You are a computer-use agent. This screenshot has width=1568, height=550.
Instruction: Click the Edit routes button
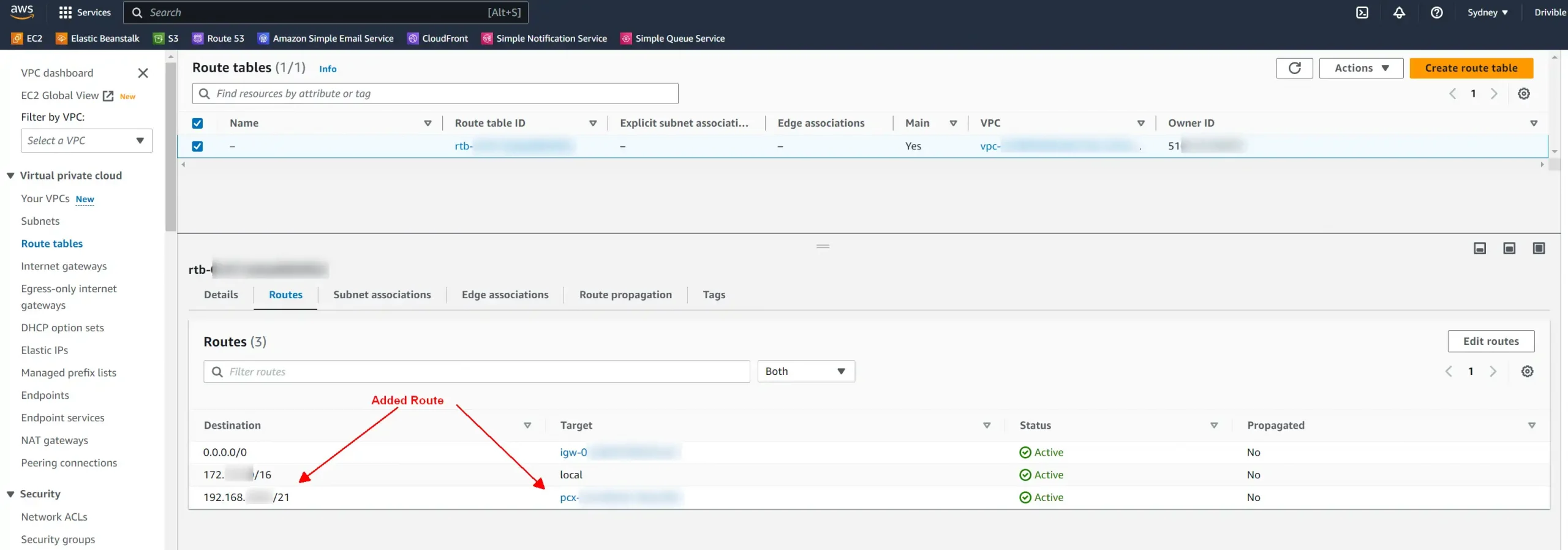tap(1491, 341)
